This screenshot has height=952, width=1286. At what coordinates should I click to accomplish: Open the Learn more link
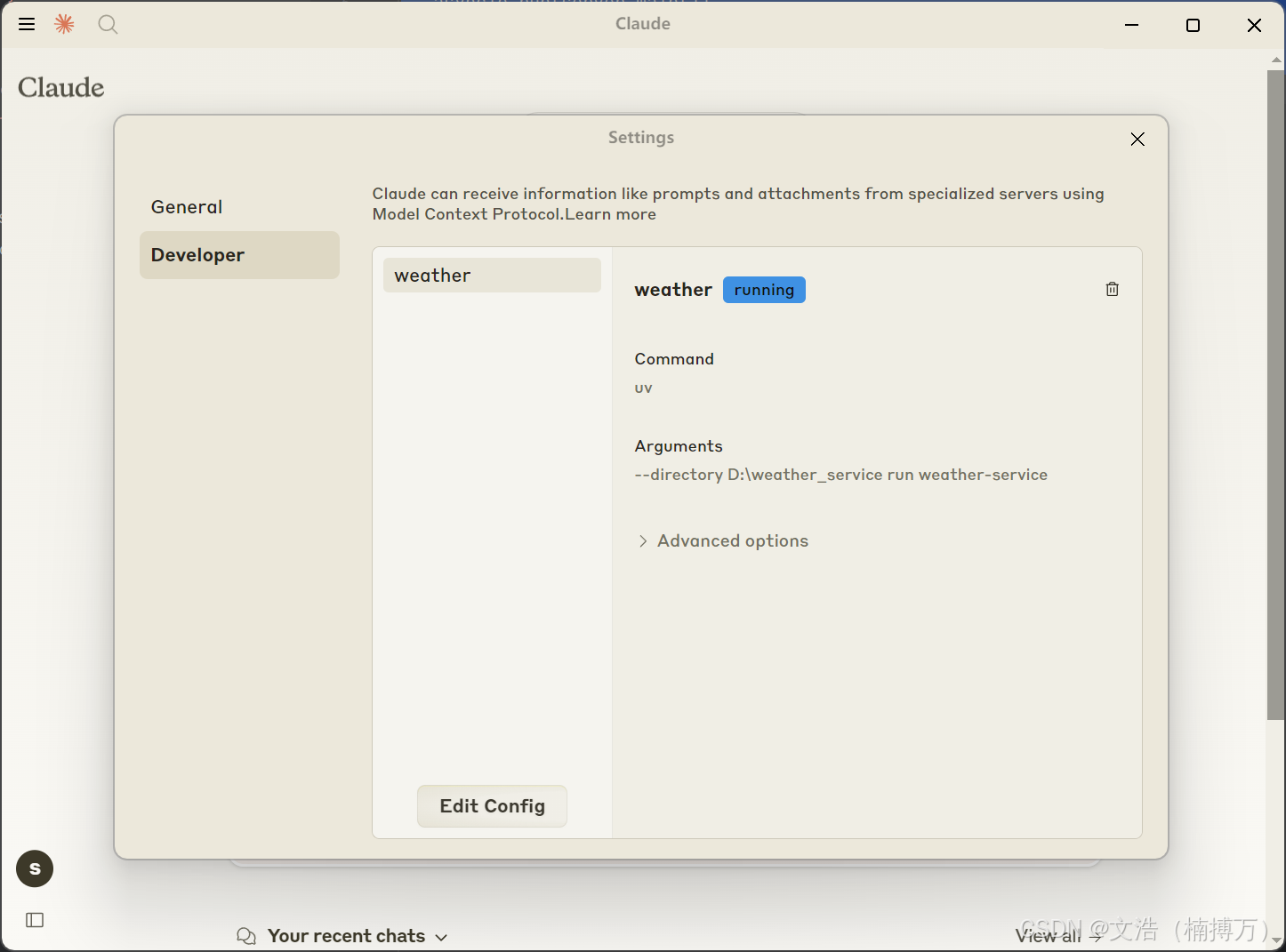click(x=611, y=214)
